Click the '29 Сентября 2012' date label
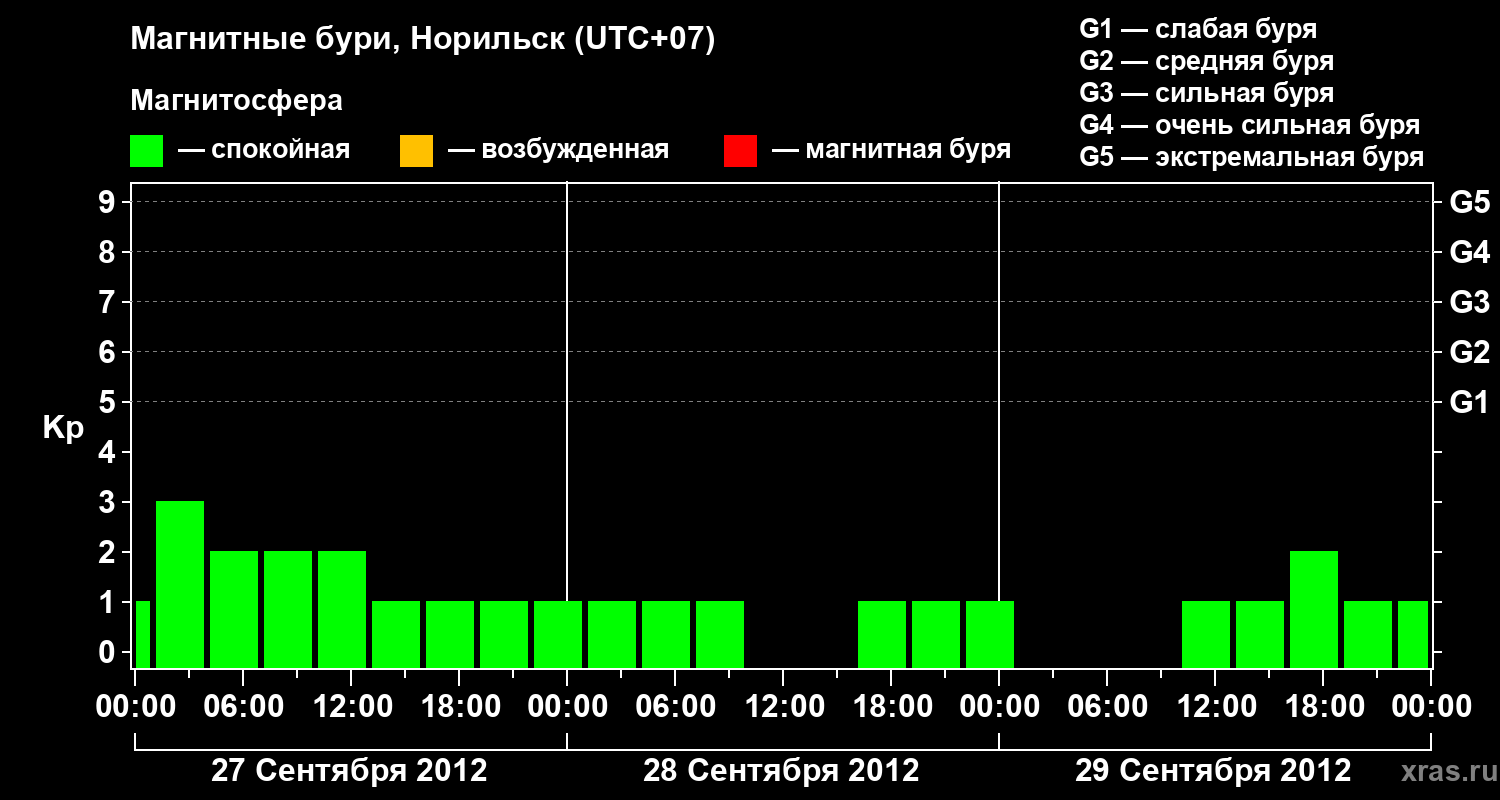The height and width of the screenshot is (800, 1500). [x=1213, y=771]
